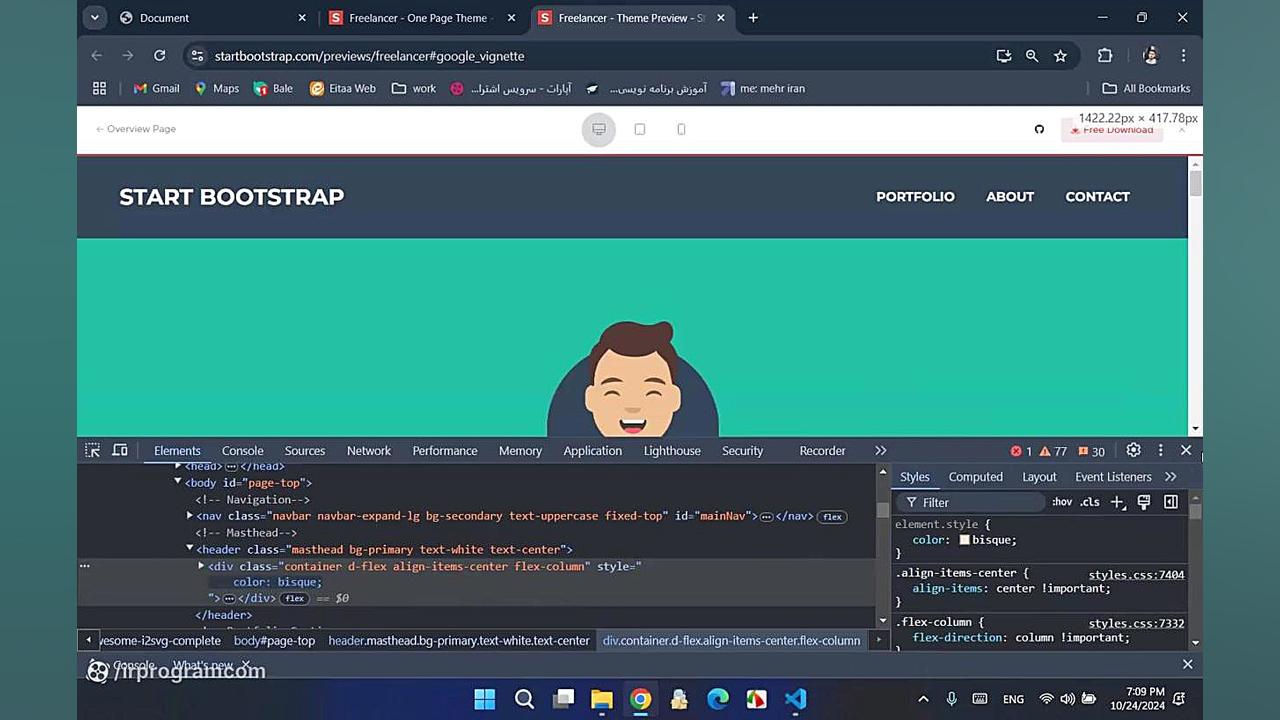Click the warnings count showing 77

[1053, 451]
